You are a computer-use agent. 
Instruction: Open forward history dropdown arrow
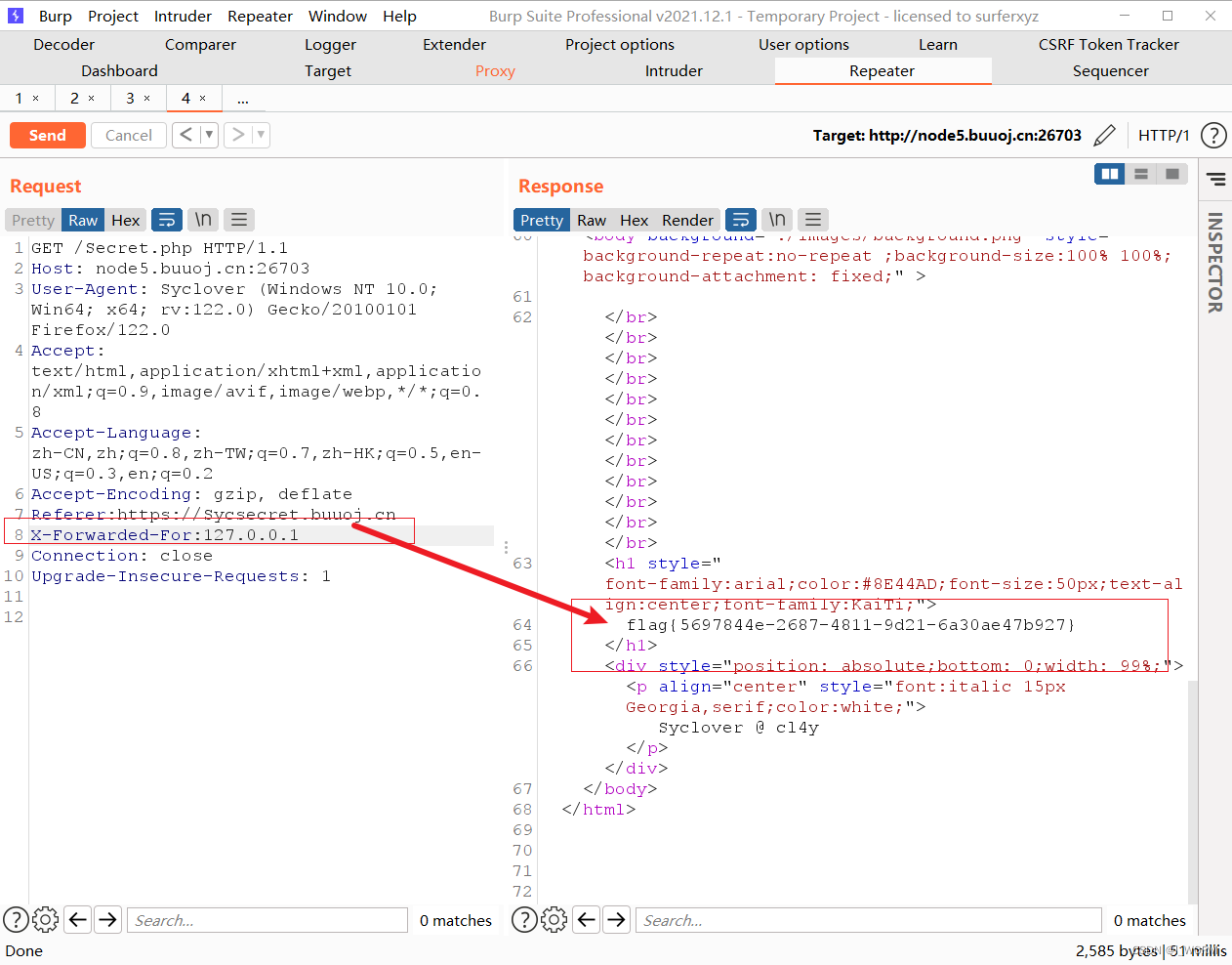[x=261, y=135]
